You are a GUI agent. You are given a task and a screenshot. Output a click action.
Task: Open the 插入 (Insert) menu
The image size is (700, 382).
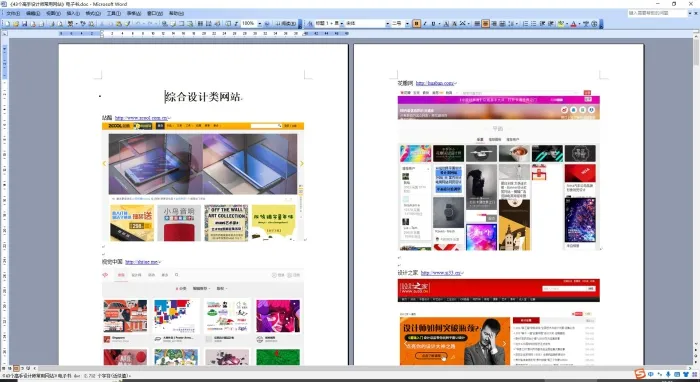73,13
